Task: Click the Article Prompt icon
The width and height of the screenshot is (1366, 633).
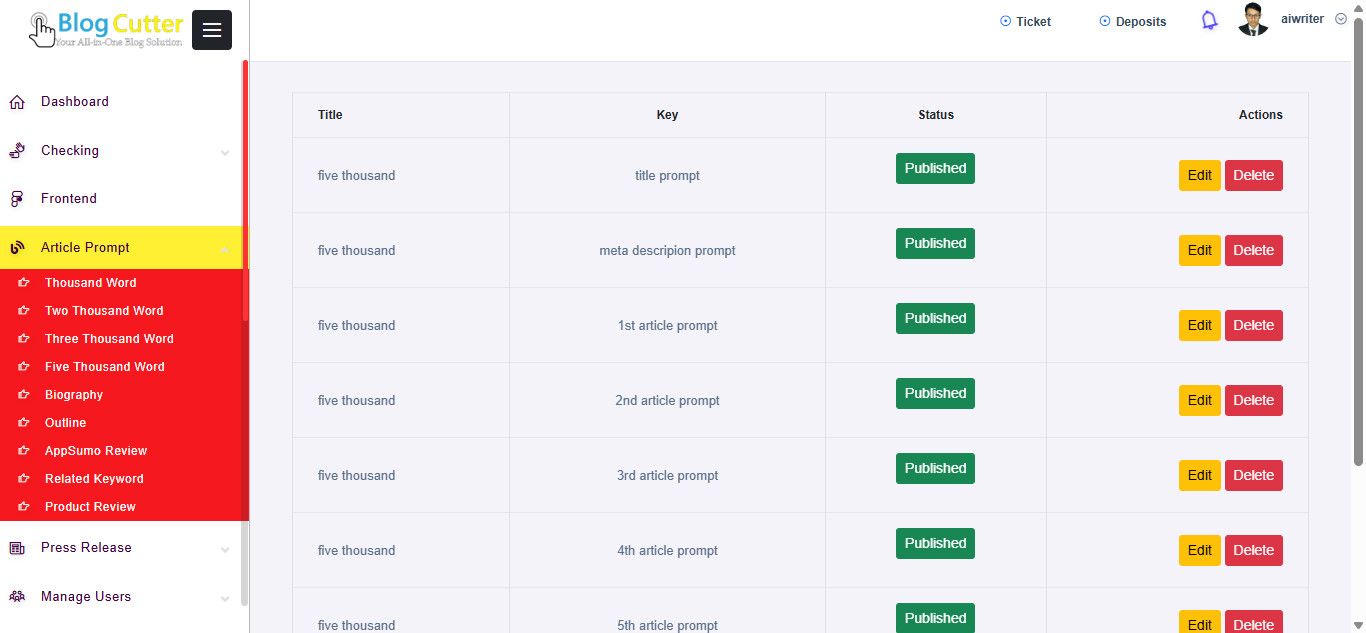Action: point(17,248)
